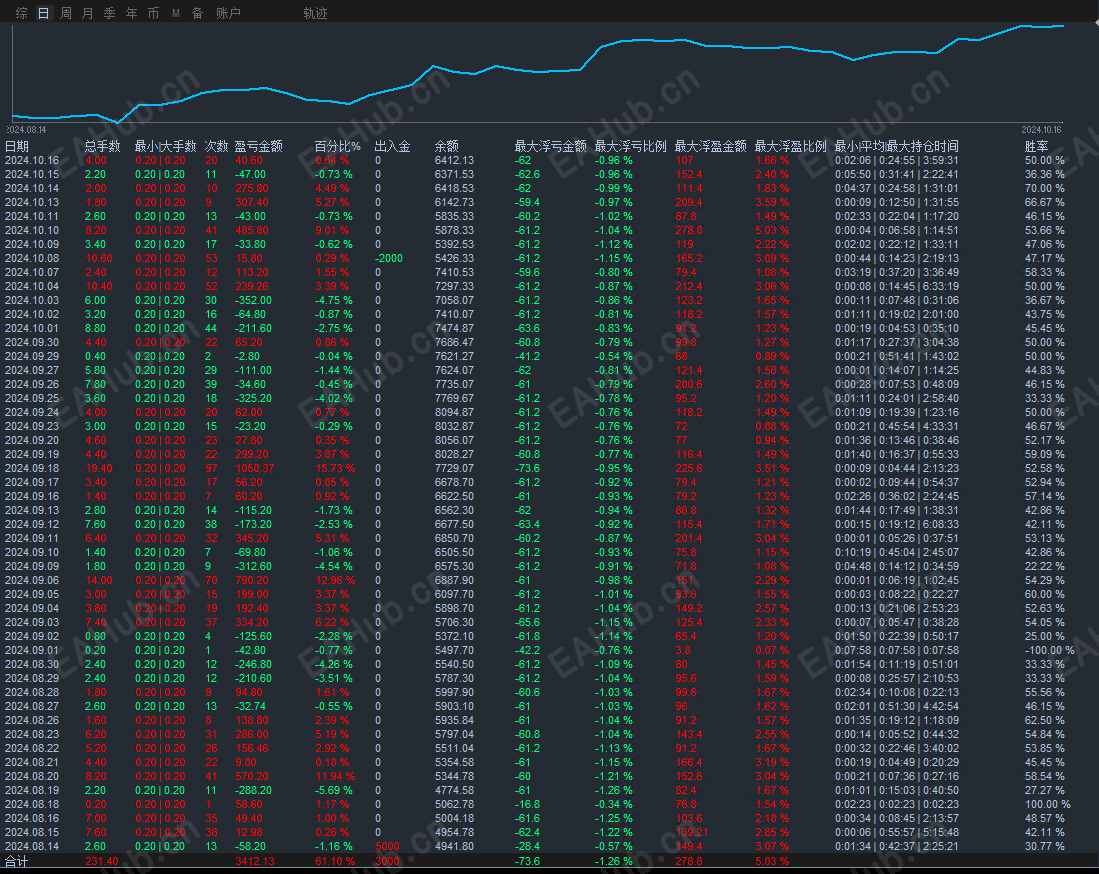This screenshot has width=1099, height=874.
Task: Select the M tab
Action: click(176, 13)
